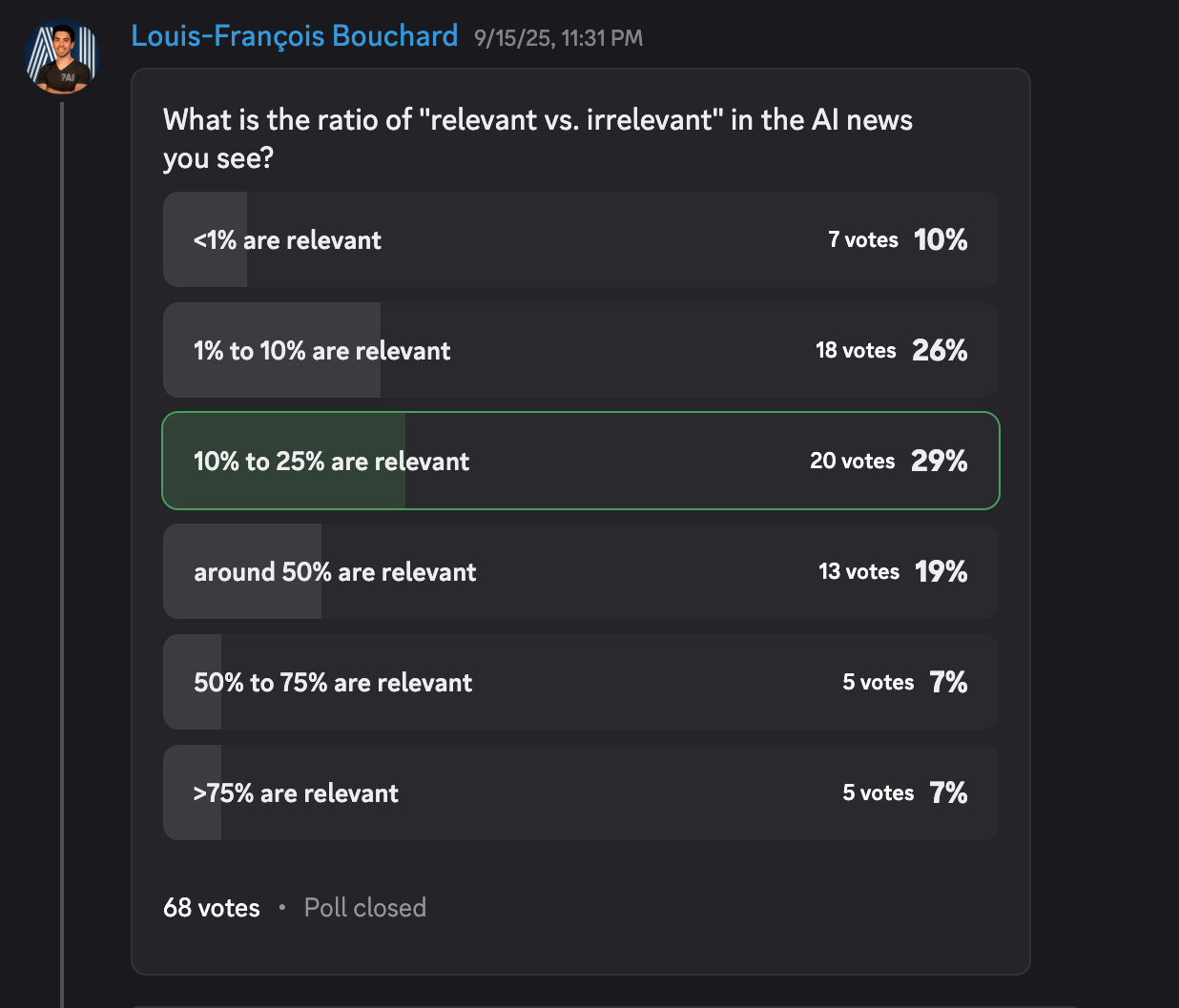Select the '>75% are relevant' poll option
1179x1008 pixels.
point(581,792)
